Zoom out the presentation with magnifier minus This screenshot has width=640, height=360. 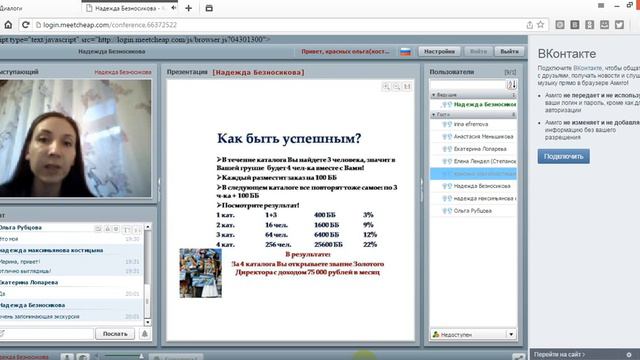[x=396, y=86]
